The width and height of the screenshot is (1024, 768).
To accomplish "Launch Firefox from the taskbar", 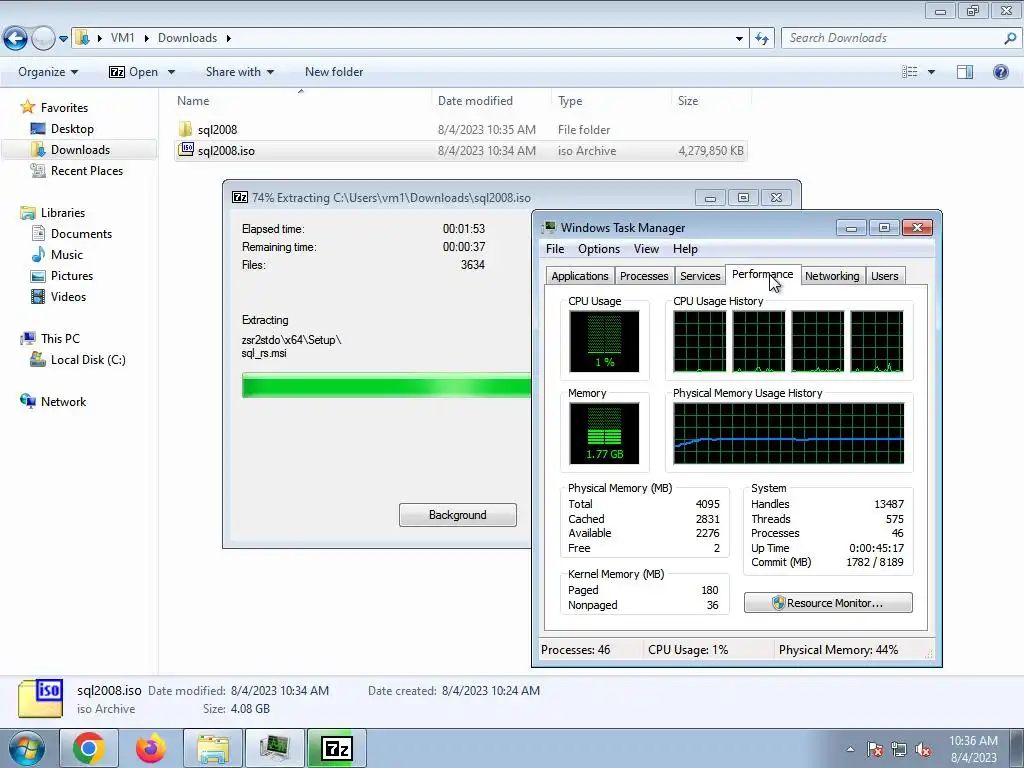I will click(151, 748).
